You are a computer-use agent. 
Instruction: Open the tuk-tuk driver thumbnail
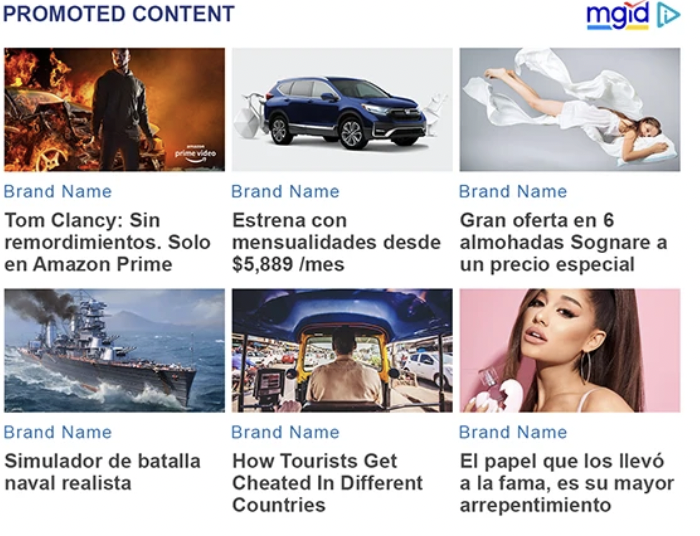coord(342,350)
